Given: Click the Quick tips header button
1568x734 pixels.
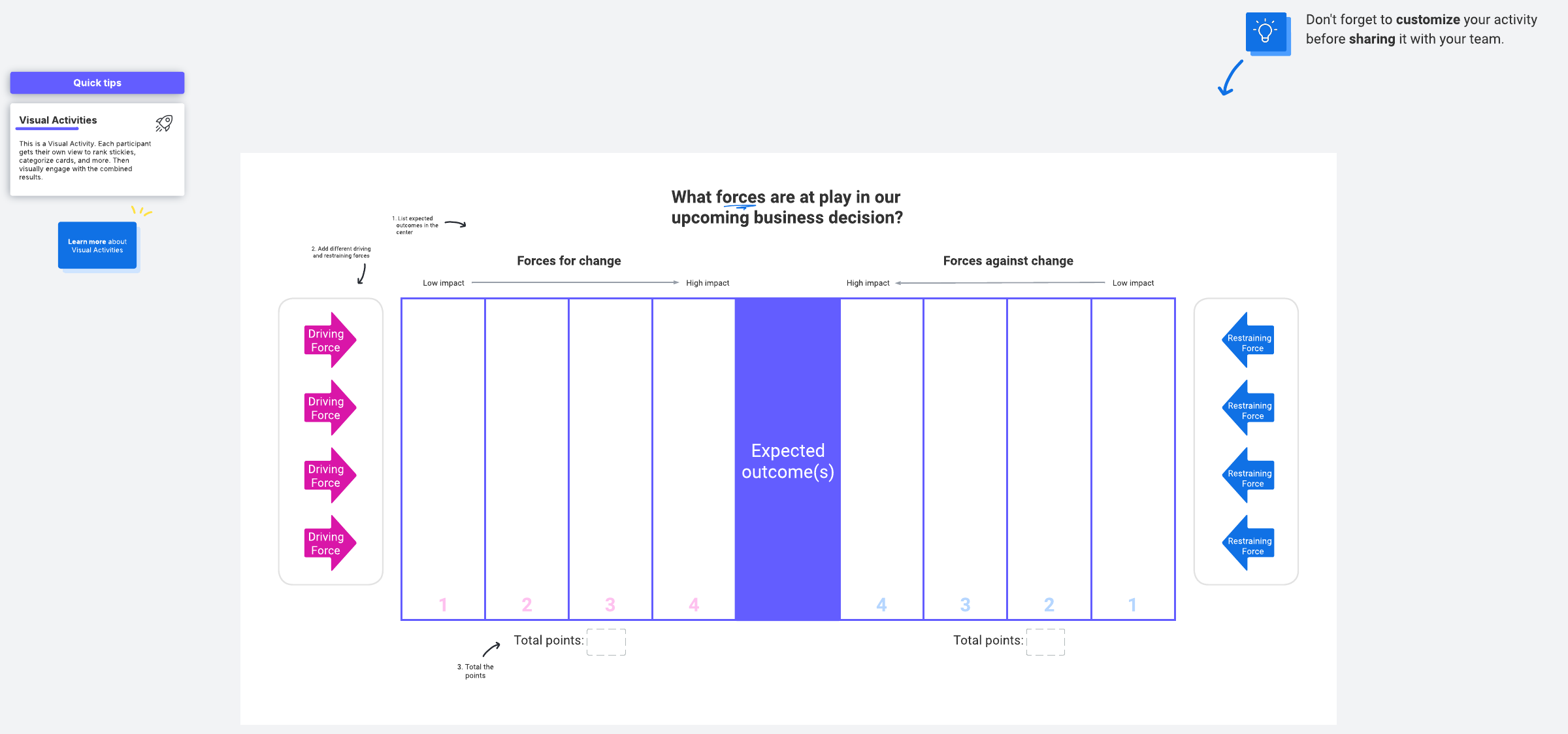Looking at the screenshot, I should (97, 83).
